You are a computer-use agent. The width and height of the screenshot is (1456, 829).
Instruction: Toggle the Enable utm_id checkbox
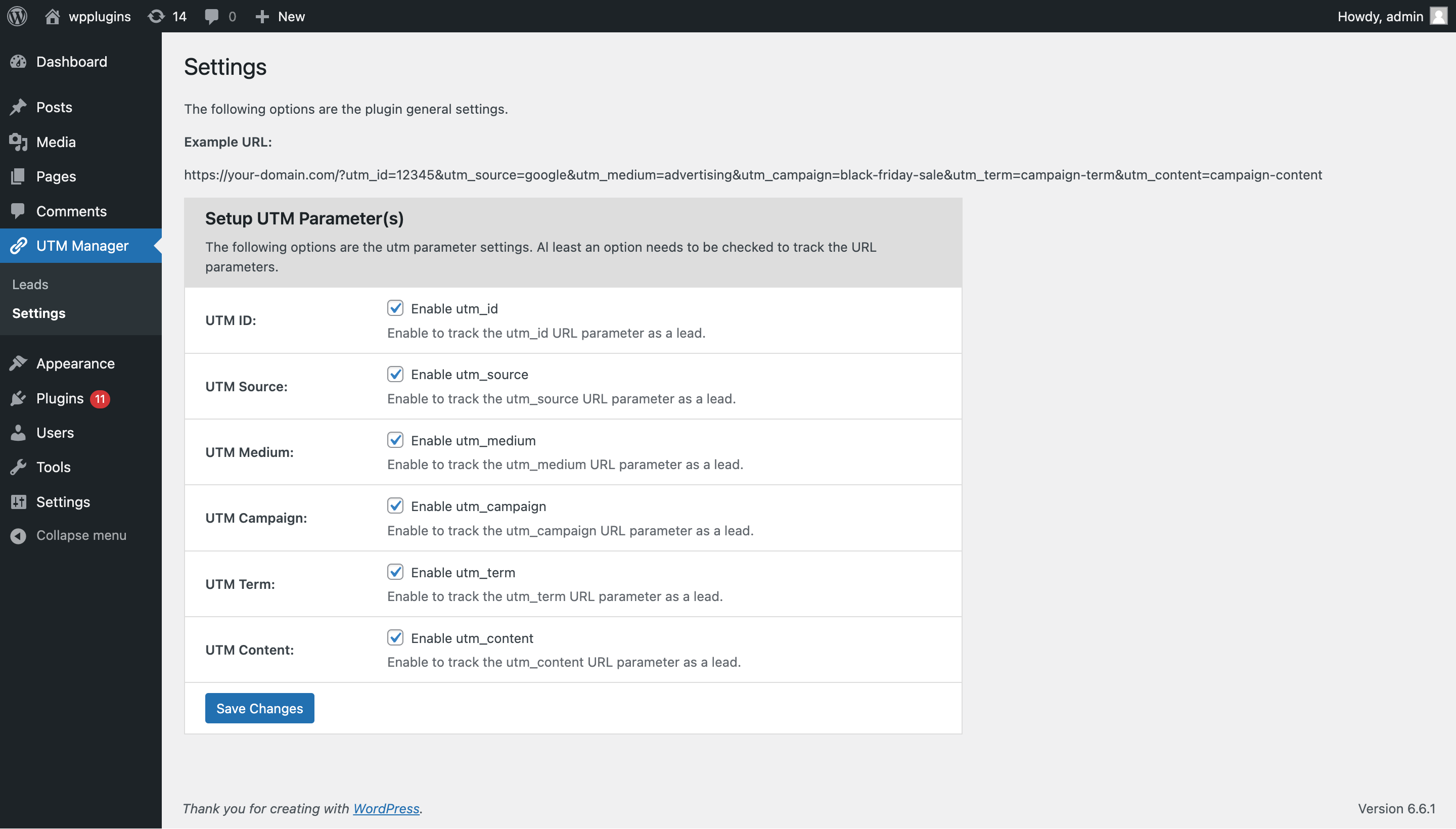(x=395, y=308)
